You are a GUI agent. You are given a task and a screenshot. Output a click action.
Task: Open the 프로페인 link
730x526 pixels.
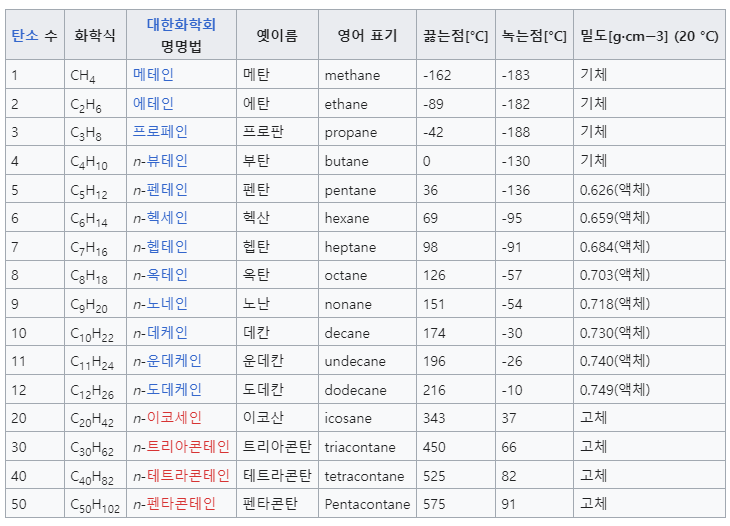pos(160,132)
